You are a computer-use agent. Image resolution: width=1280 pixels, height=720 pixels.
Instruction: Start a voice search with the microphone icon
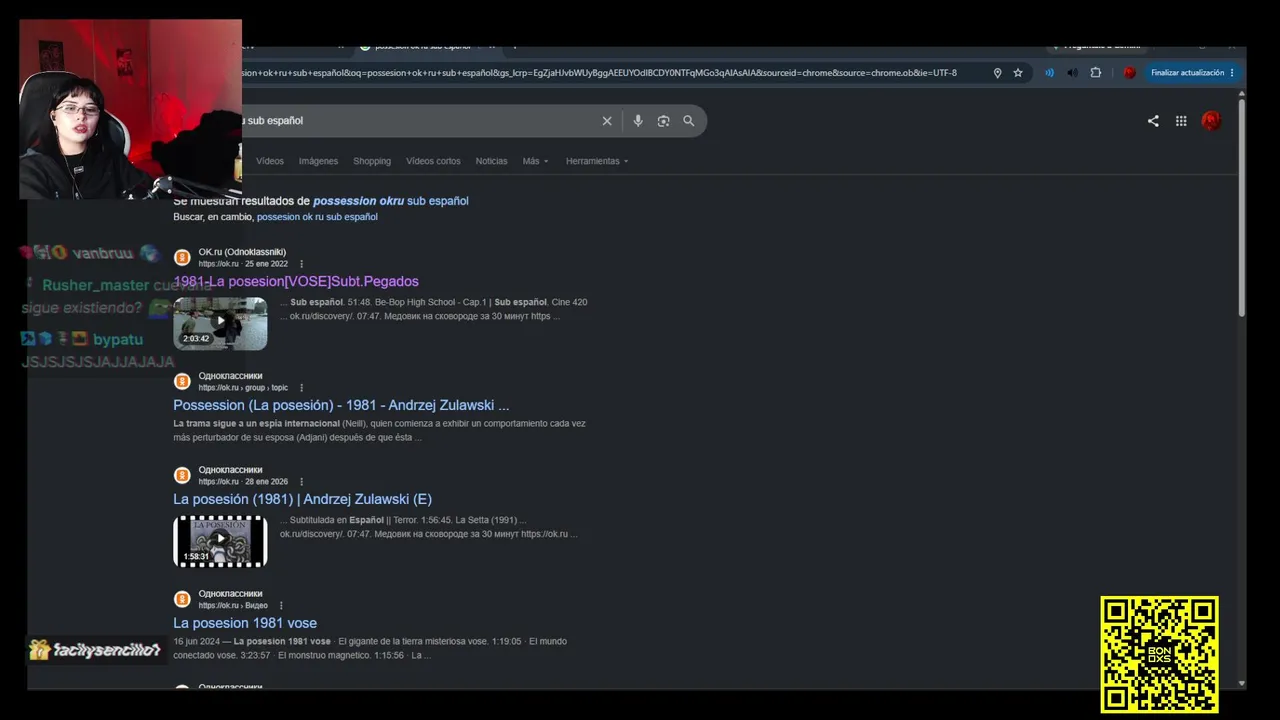[638, 121]
